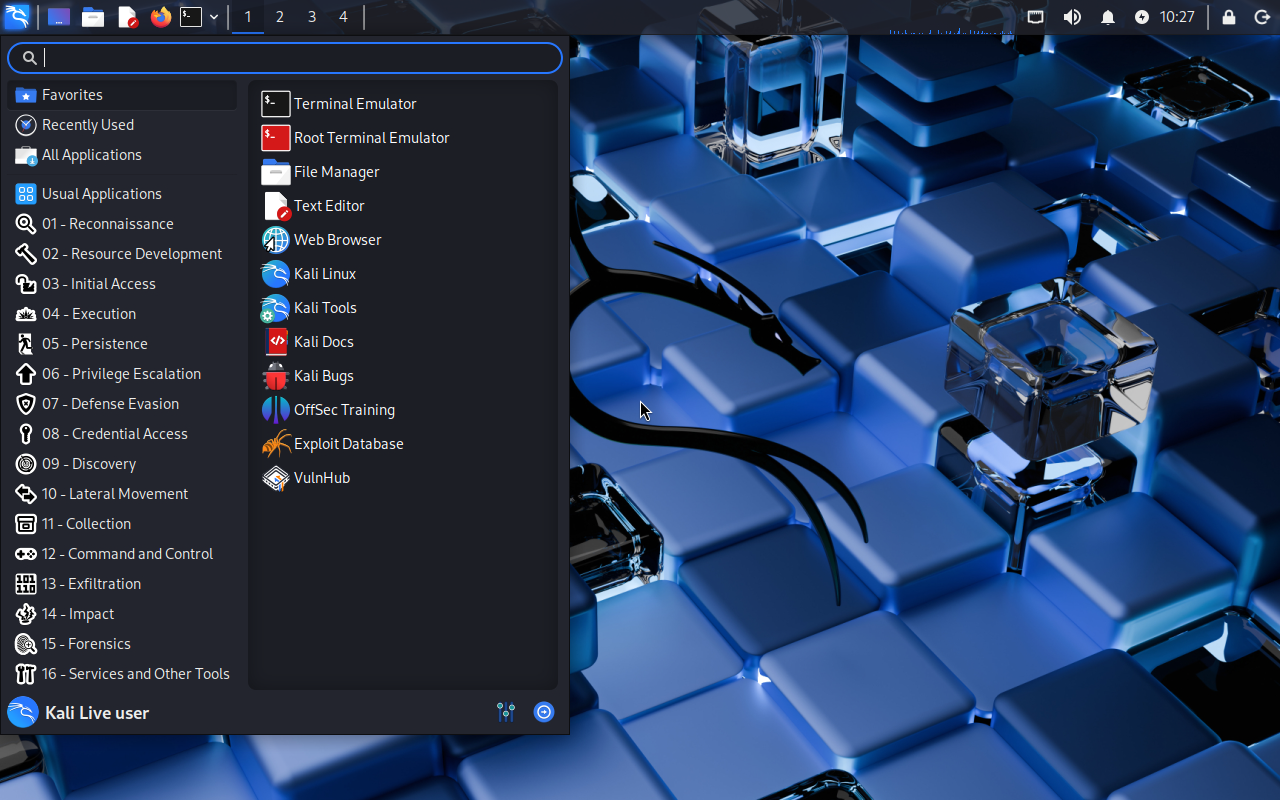Click the application search field
1280x800 pixels.
pos(300,58)
